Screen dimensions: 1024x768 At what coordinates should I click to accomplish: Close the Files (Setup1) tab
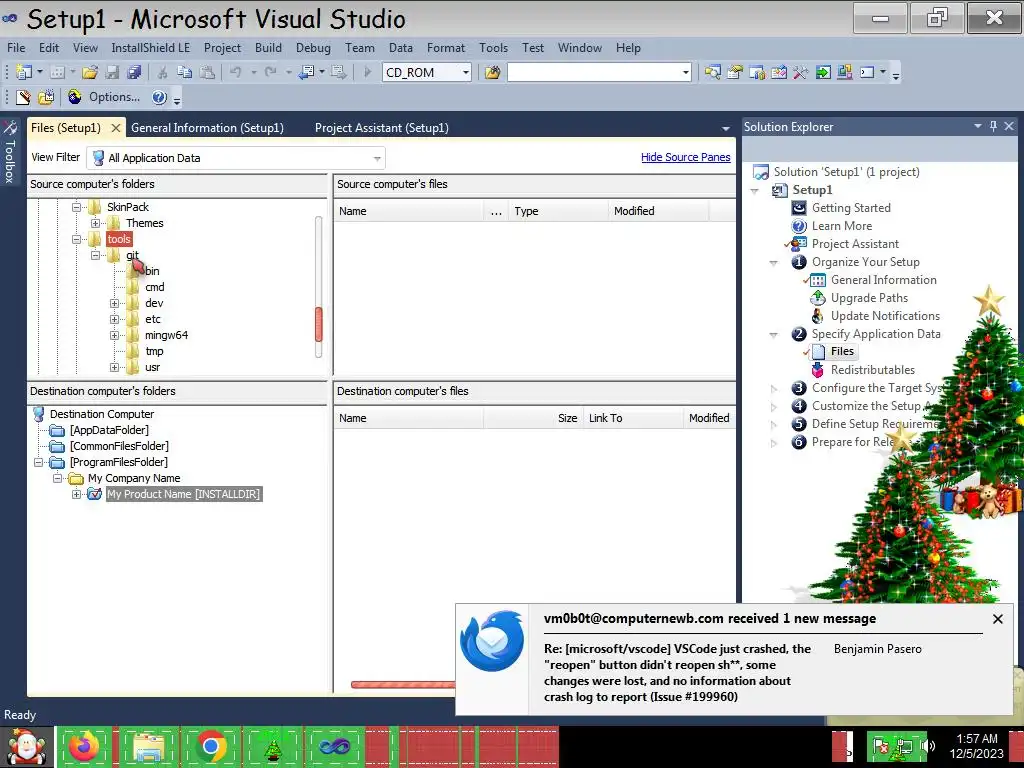(x=116, y=128)
